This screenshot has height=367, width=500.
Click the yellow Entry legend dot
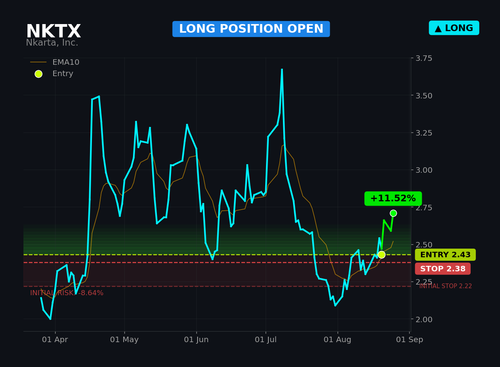tap(39, 74)
